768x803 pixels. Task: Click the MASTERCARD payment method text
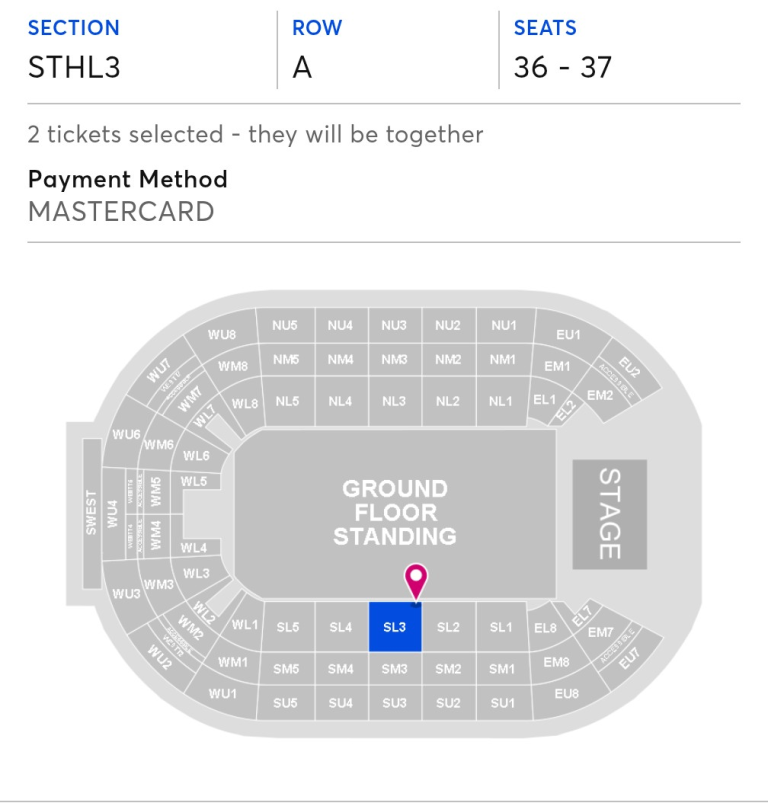tap(121, 211)
